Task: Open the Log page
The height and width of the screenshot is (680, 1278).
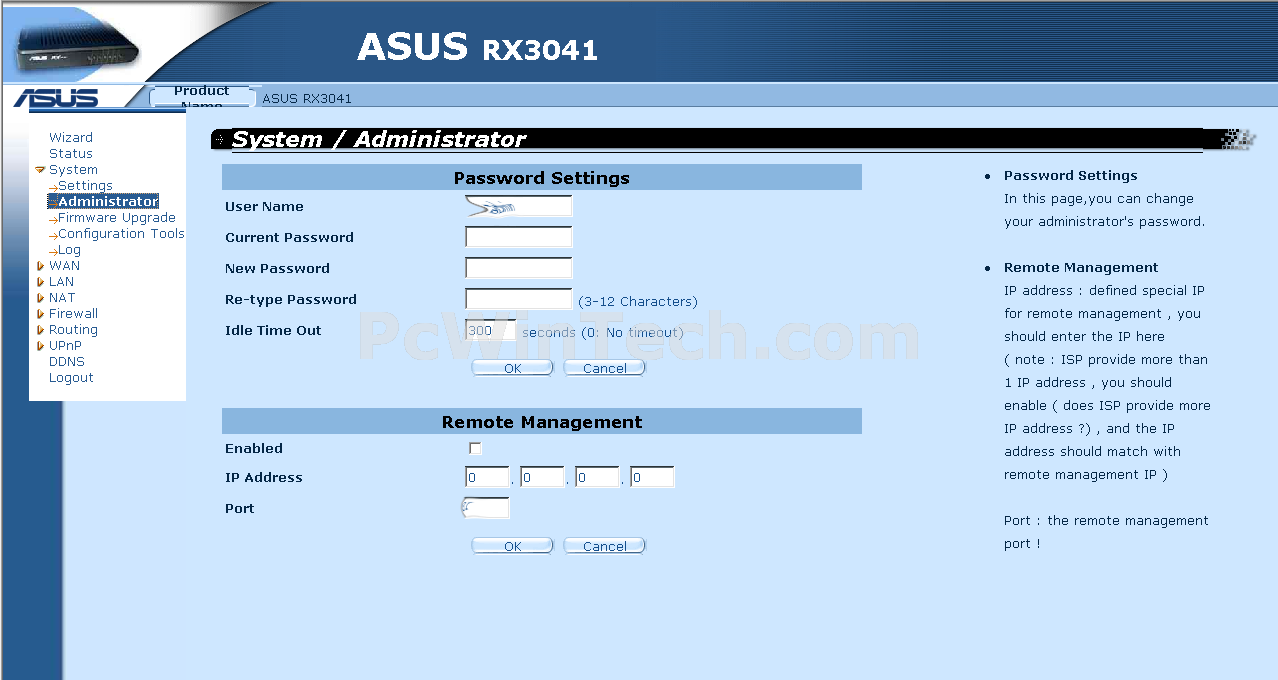Action: tap(69, 250)
